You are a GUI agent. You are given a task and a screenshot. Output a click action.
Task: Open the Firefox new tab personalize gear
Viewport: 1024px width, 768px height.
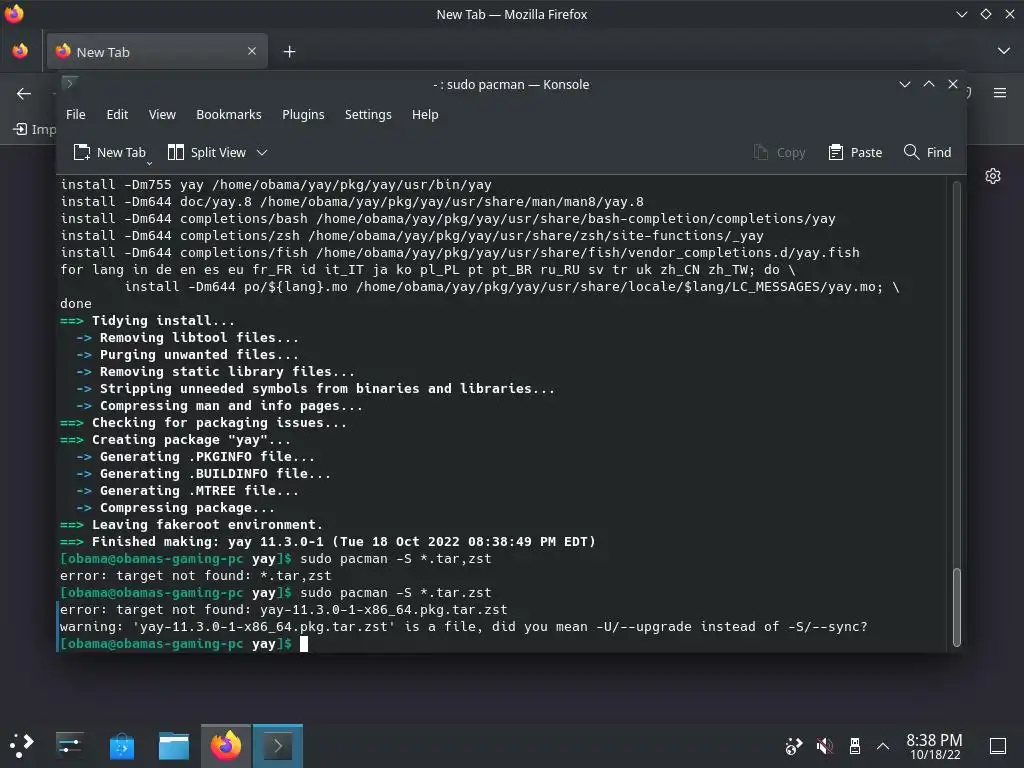coord(993,176)
